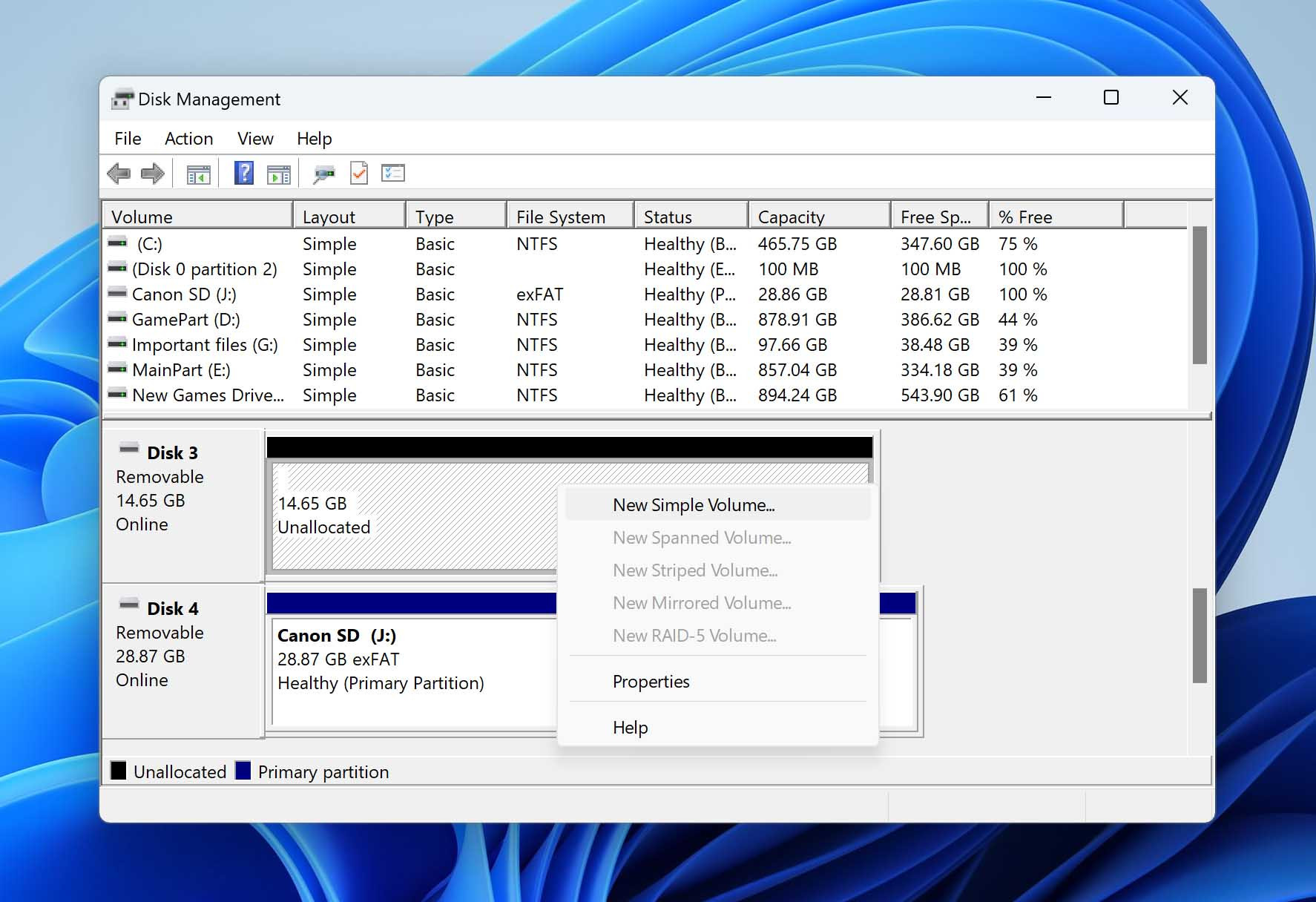Click the disk graphical view vertical scrollbar
The image size is (1316, 902).
(x=1200, y=635)
